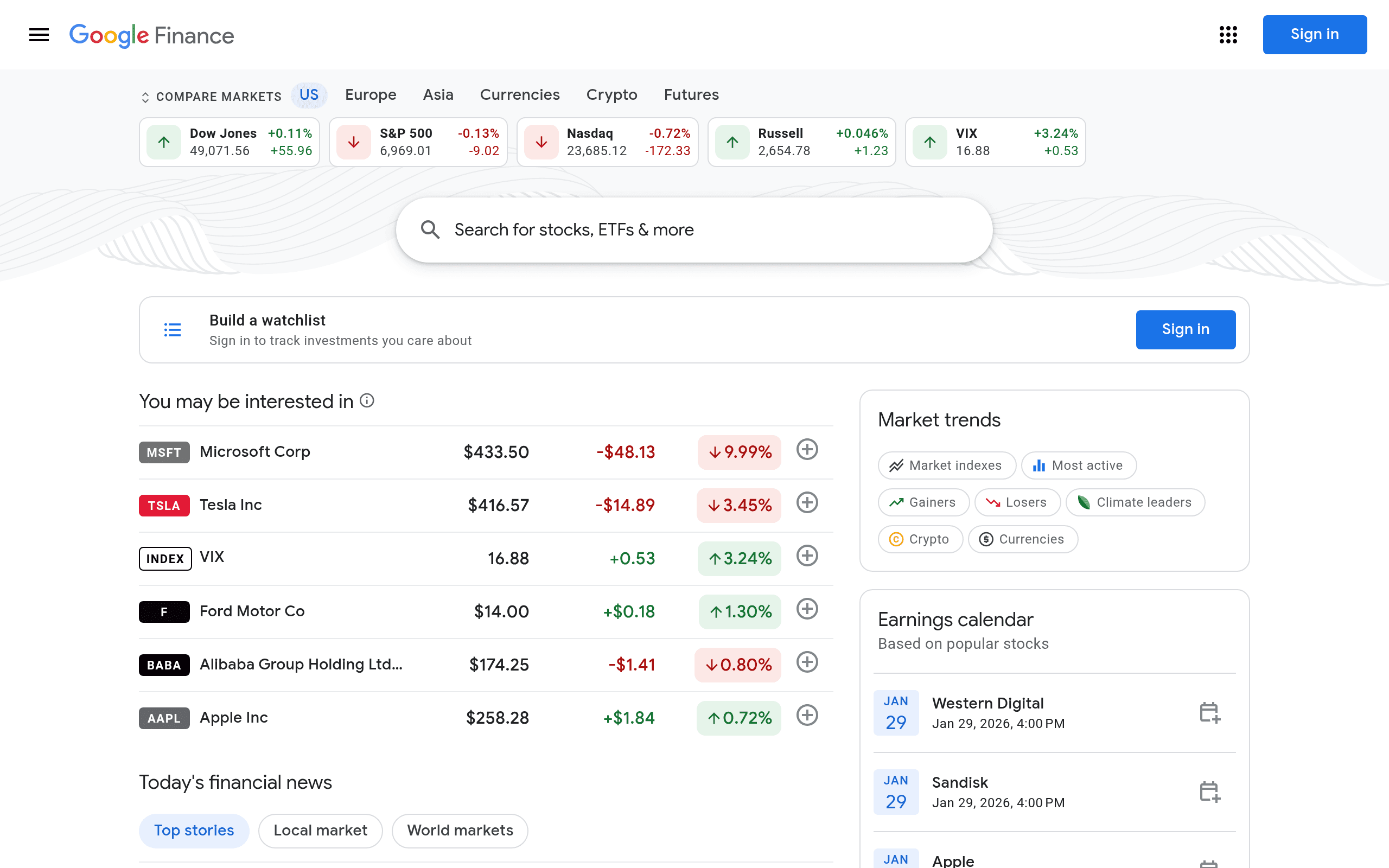1389x868 pixels.
Task: Open the VIX index card
Action: (995, 142)
